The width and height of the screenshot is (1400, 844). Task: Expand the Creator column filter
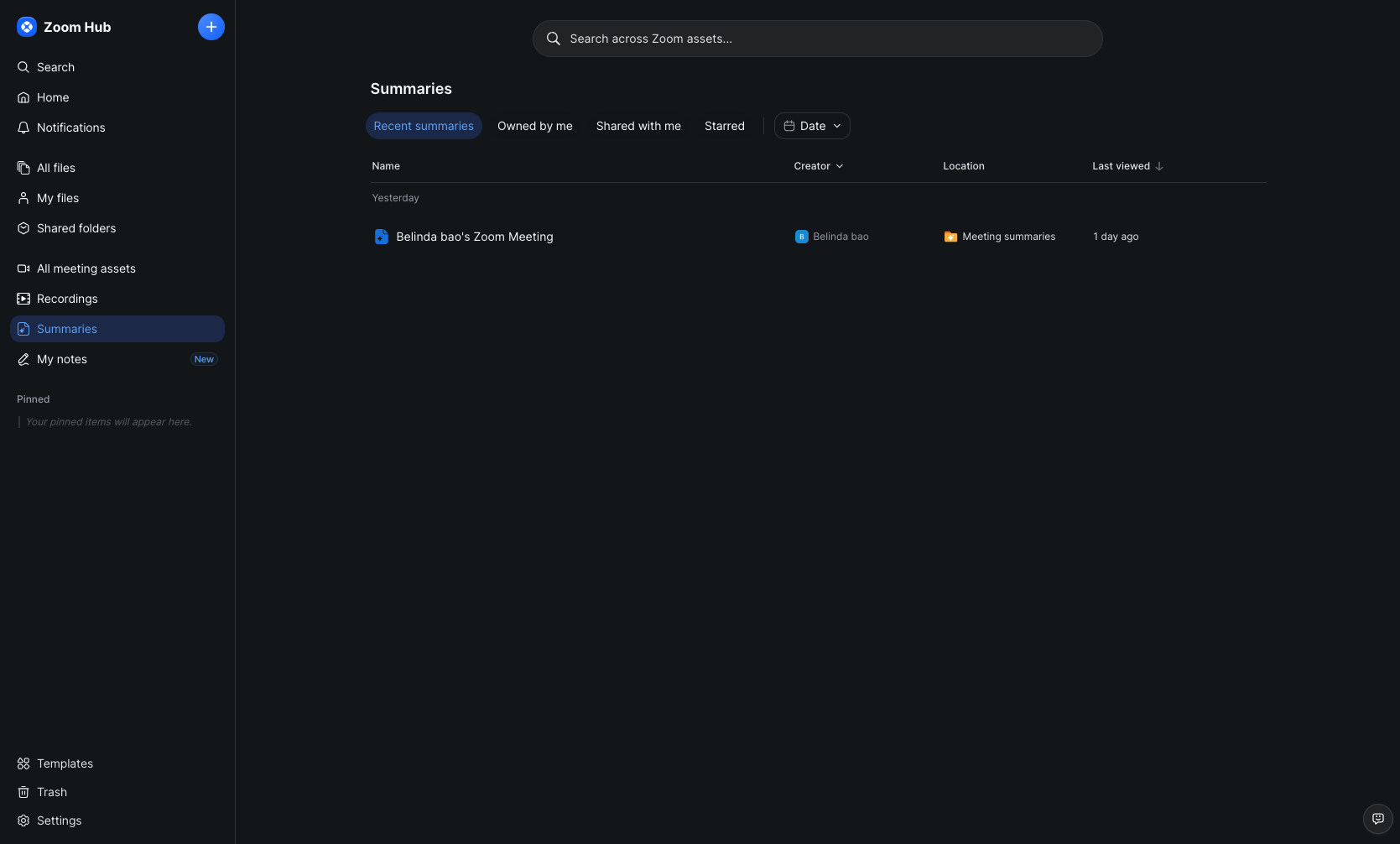(x=819, y=166)
